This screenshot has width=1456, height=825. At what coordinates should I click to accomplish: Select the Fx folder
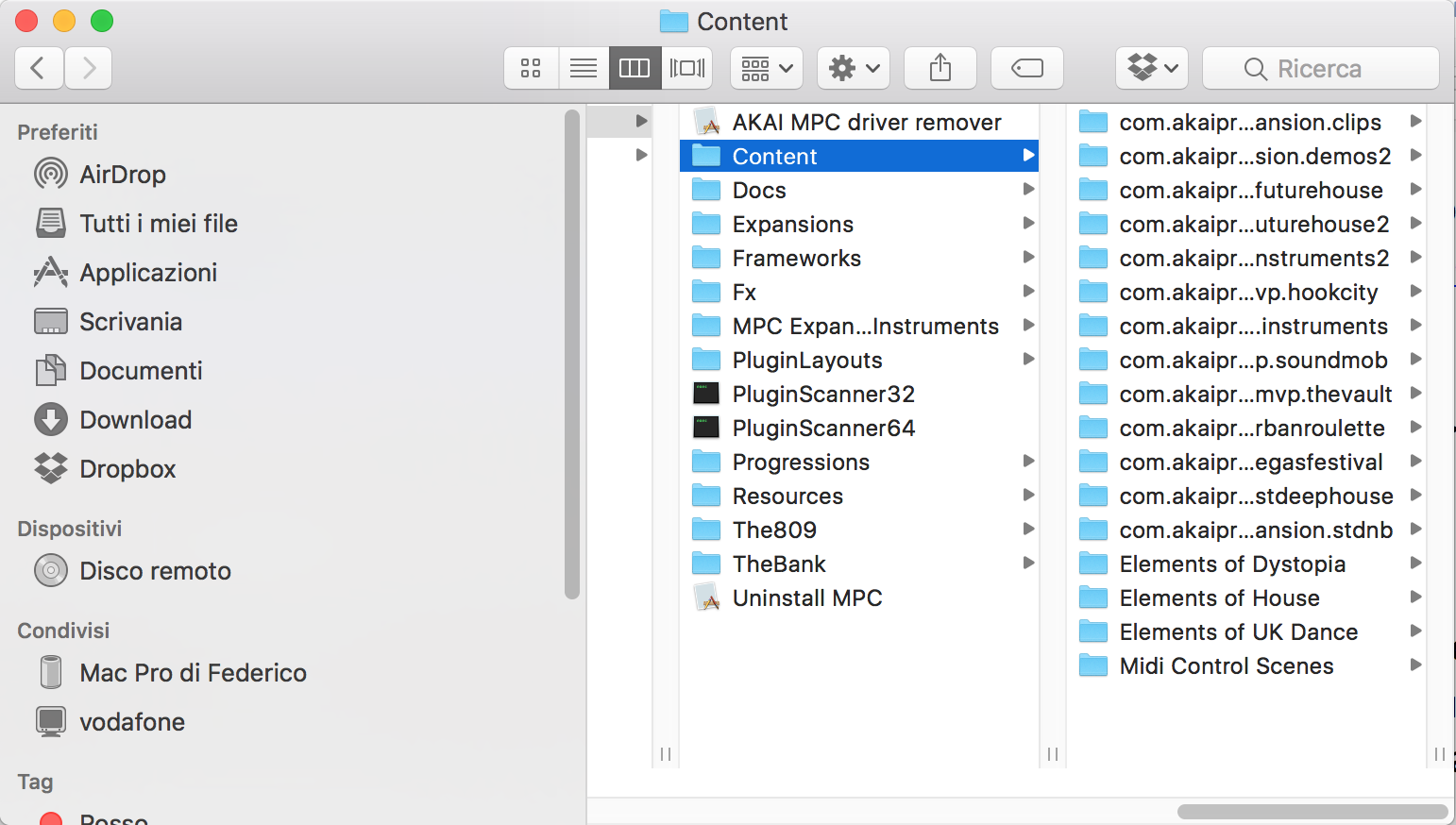pyautogui.click(x=859, y=292)
